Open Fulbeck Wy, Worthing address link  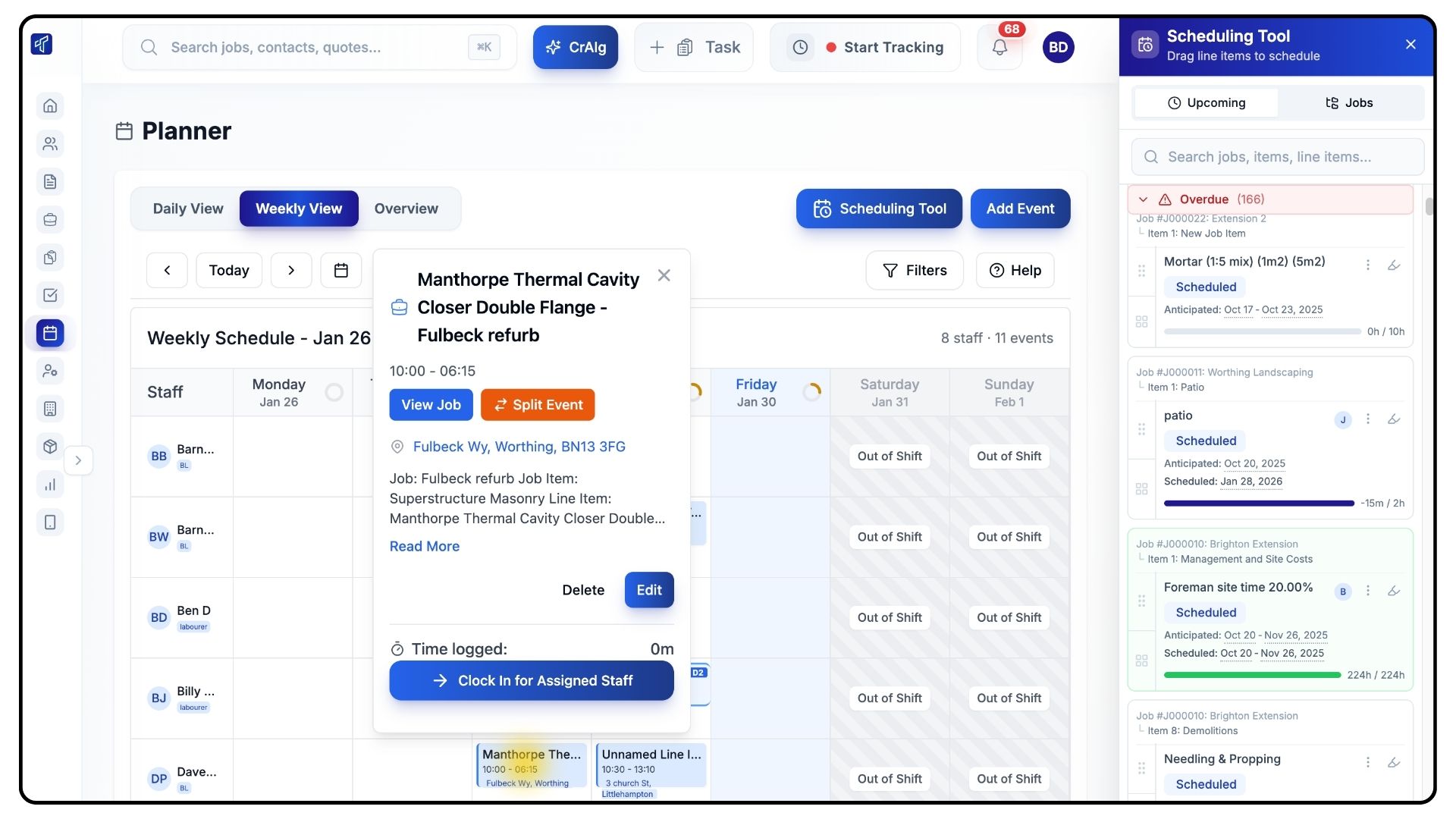pos(519,447)
